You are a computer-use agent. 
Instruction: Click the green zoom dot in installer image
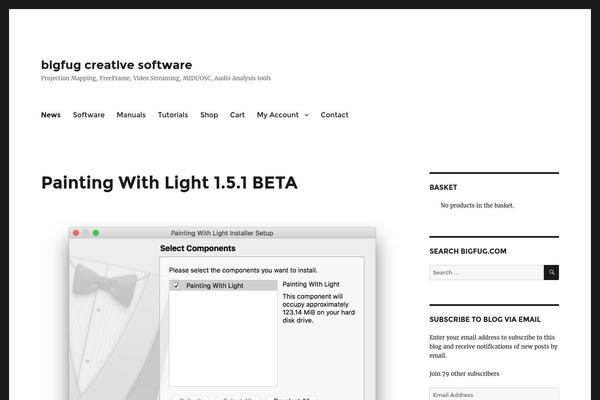pos(96,233)
